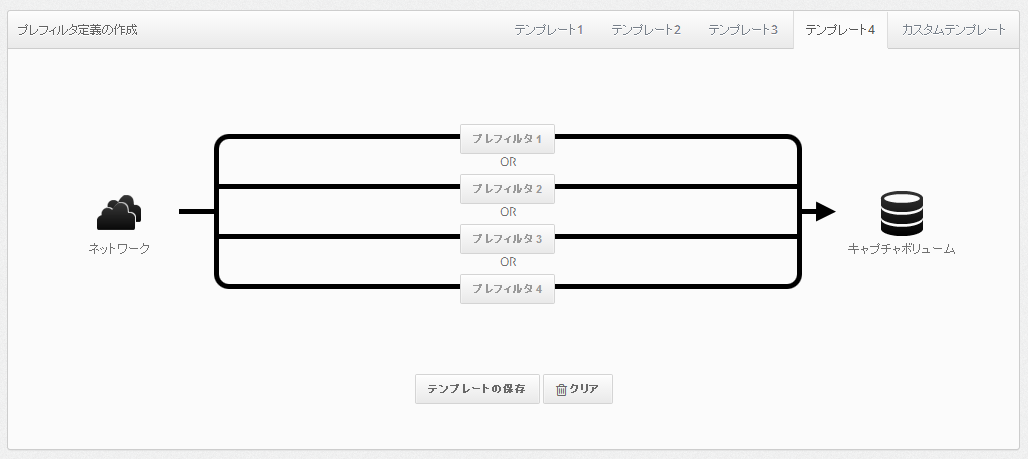This screenshot has width=1028, height=459.
Task: Click the プレフィルタ 1 button
Action: click(x=507, y=139)
